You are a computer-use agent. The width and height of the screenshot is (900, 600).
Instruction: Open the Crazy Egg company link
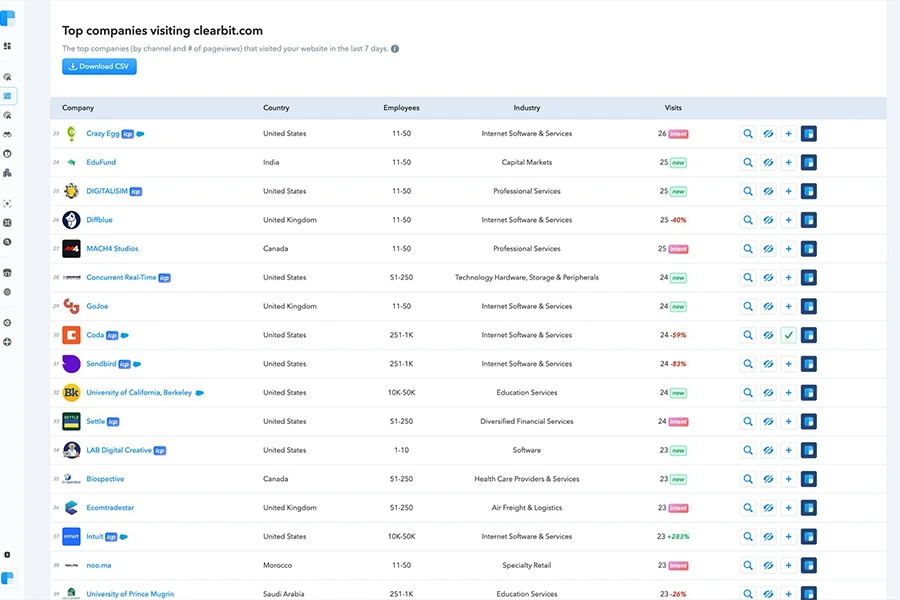click(x=103, y=133)
